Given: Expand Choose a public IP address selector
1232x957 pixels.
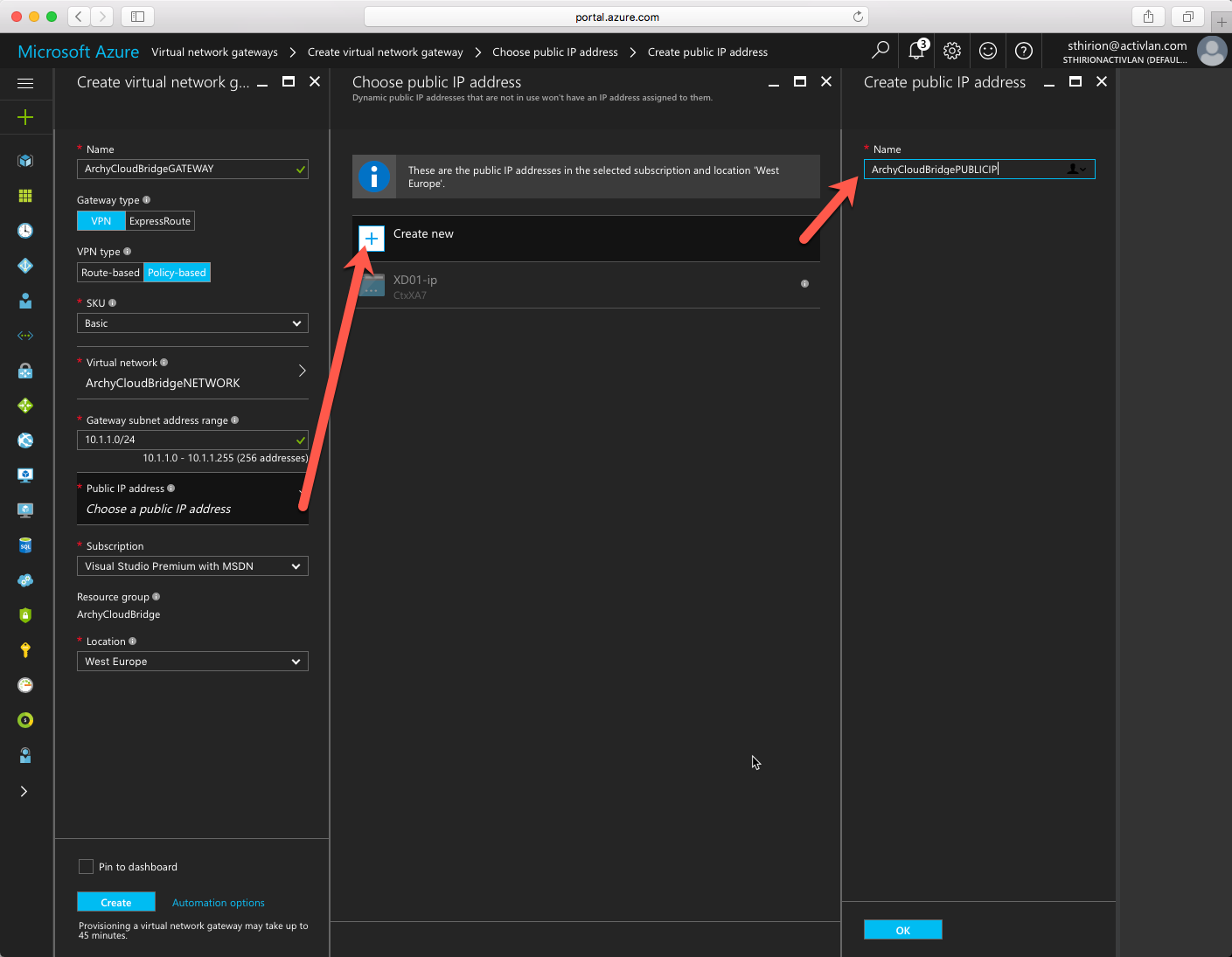Looking at the screenshot, I should click(192, 499).
